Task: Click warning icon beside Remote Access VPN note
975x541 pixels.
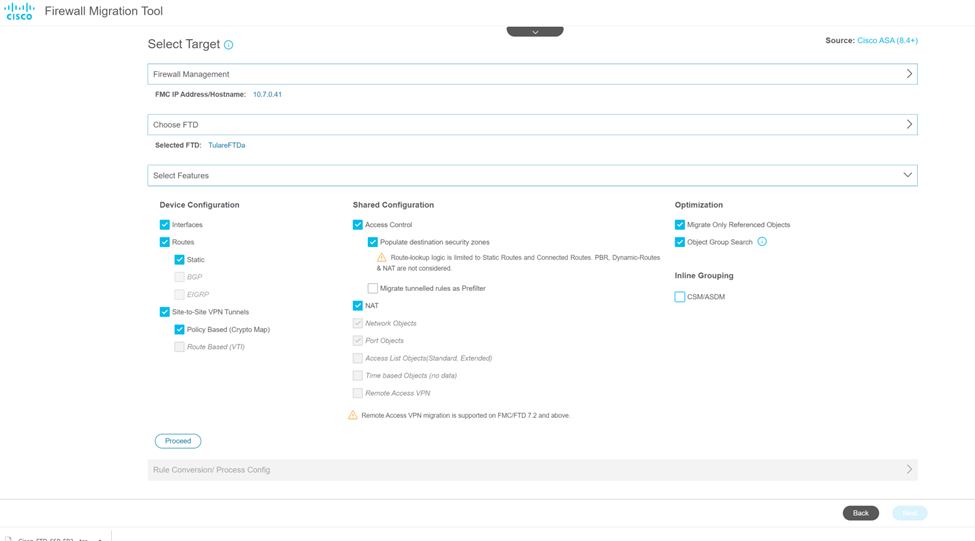Action: [x=352, y=415]
